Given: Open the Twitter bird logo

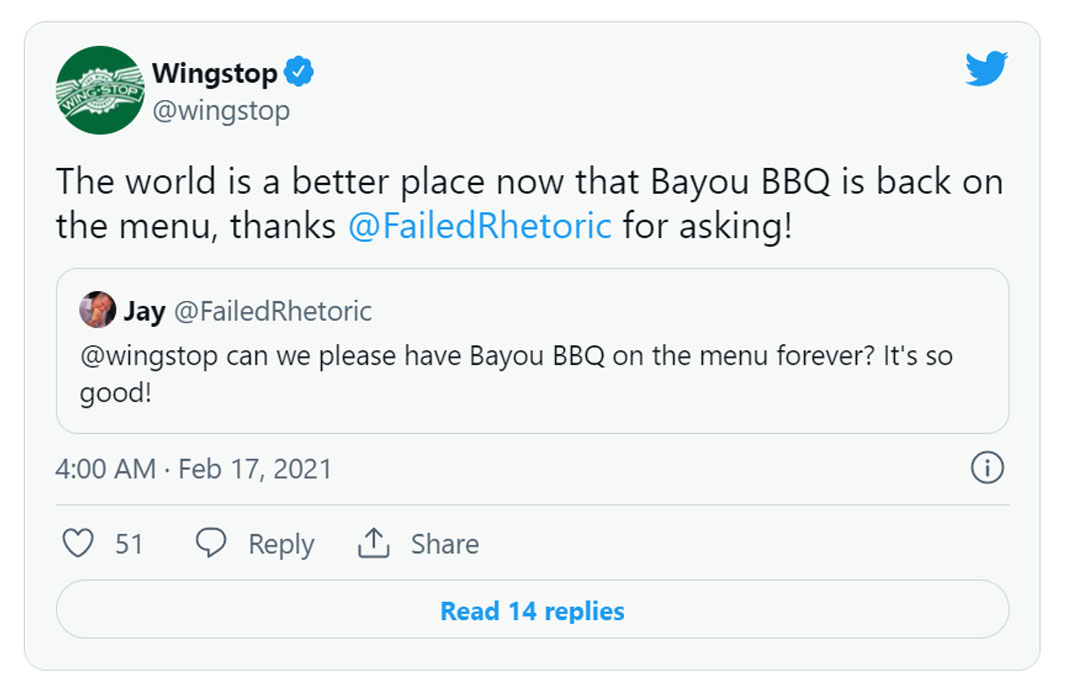Looking at the screenshot, I should pos(986,69).
